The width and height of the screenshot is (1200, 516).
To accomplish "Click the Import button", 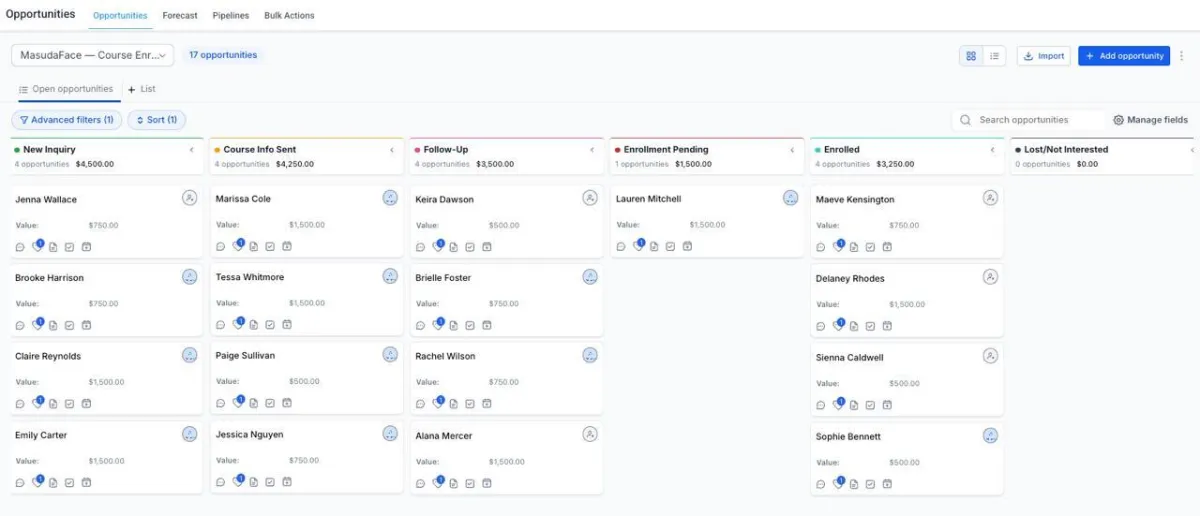I will click(1043, 56).
